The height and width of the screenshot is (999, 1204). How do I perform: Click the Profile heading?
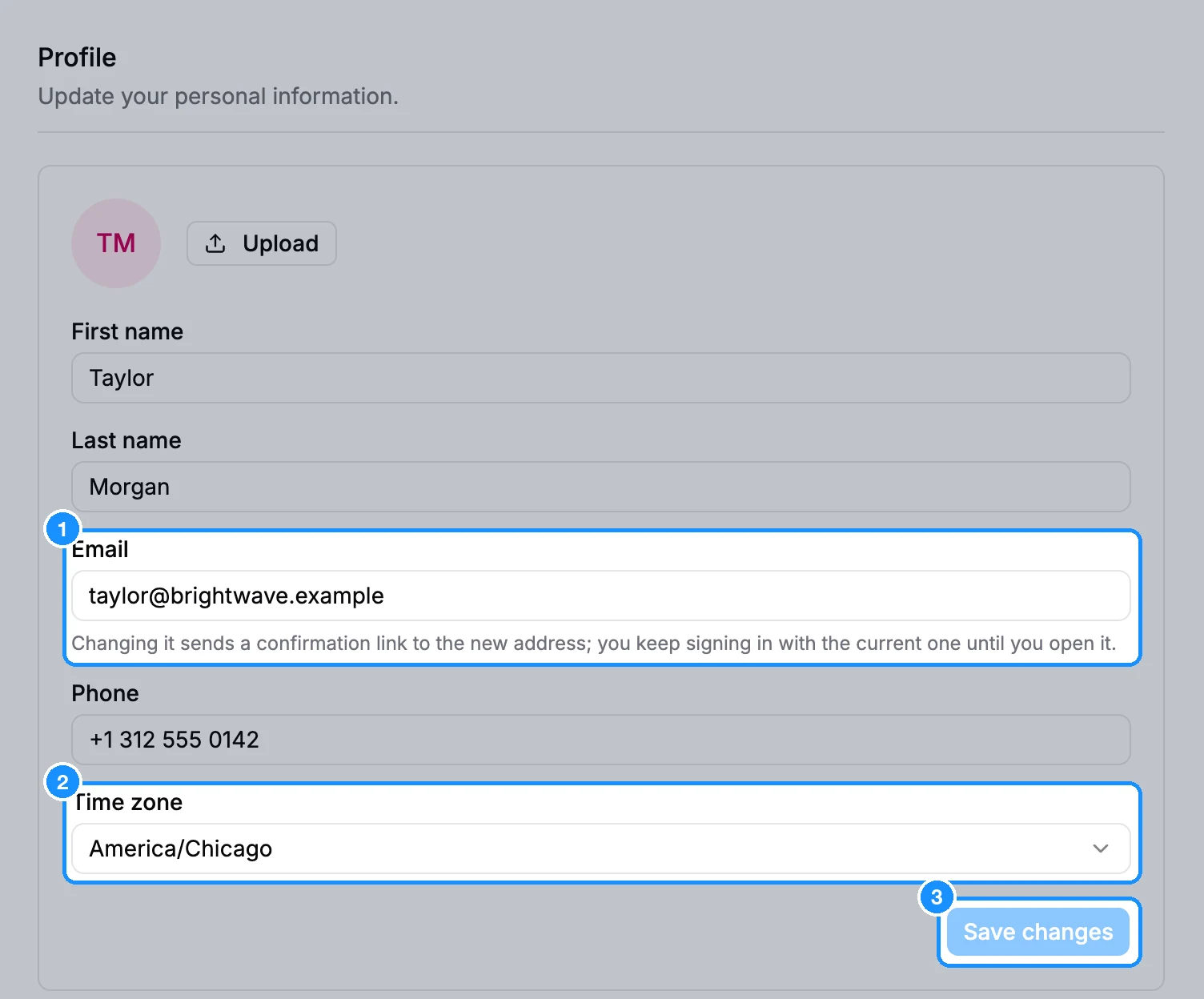(78, 58)
